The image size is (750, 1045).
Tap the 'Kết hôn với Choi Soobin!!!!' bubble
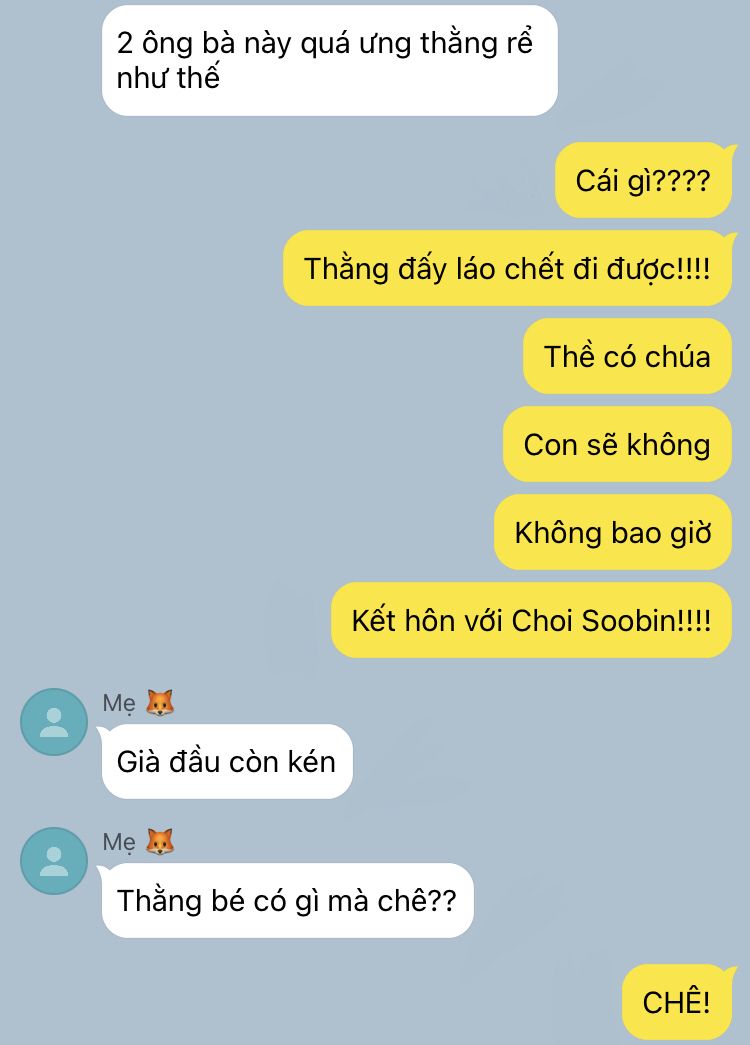[x=531, y=620]
